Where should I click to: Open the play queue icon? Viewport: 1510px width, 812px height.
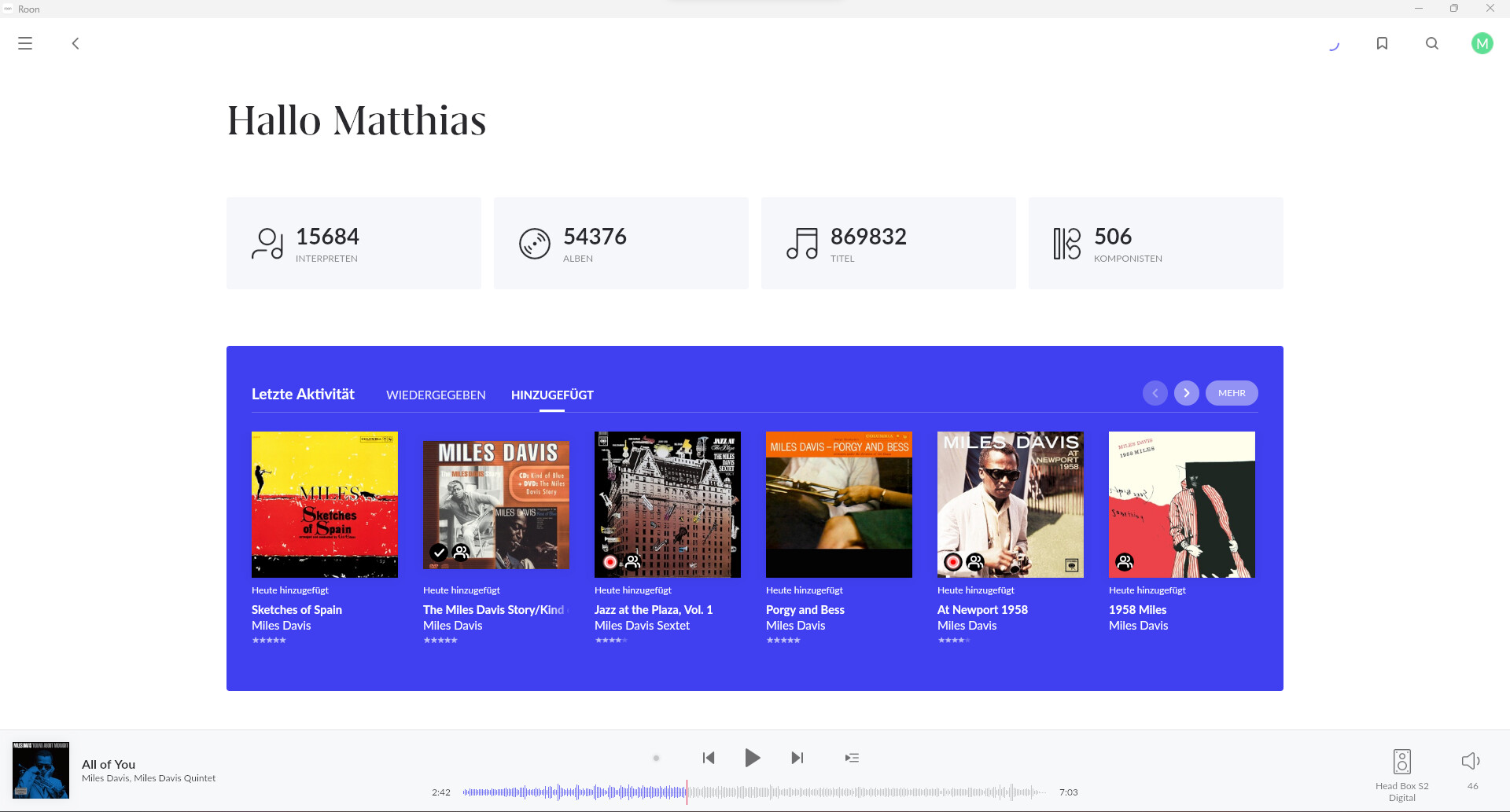(x=852, y=758)
